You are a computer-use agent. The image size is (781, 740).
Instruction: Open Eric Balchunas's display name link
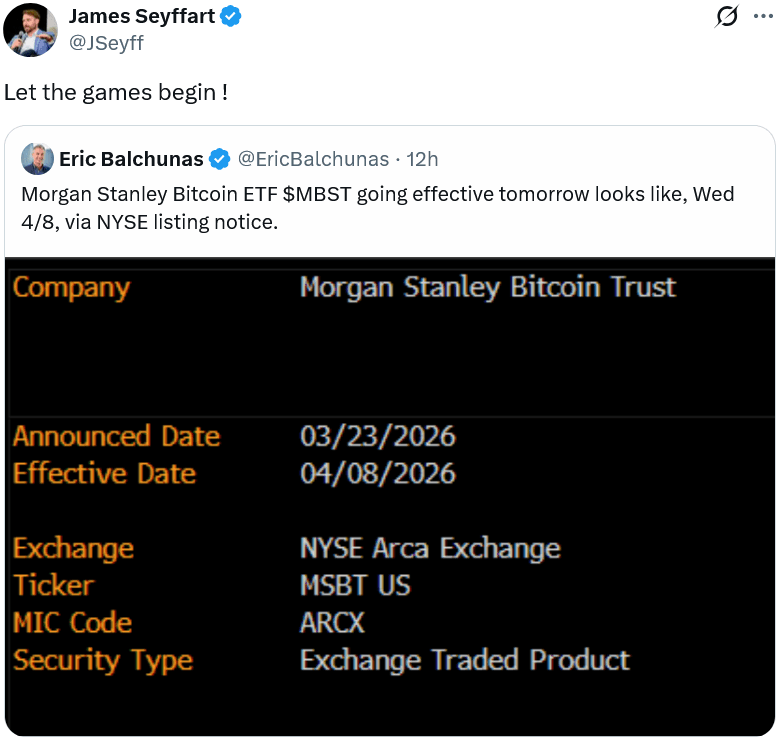pyautogui.click(x=131, y=159)
